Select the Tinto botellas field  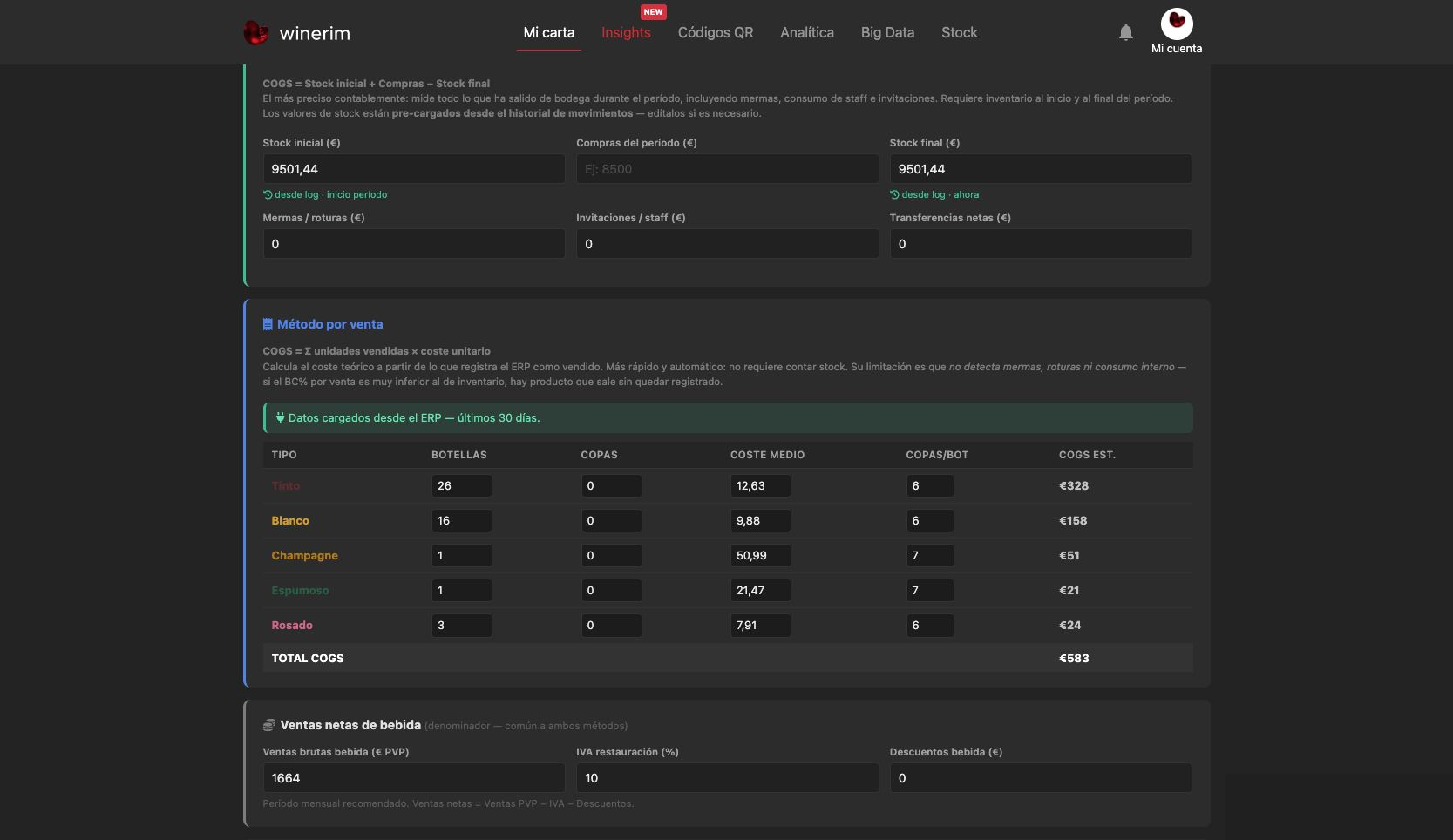click(462, 485)
